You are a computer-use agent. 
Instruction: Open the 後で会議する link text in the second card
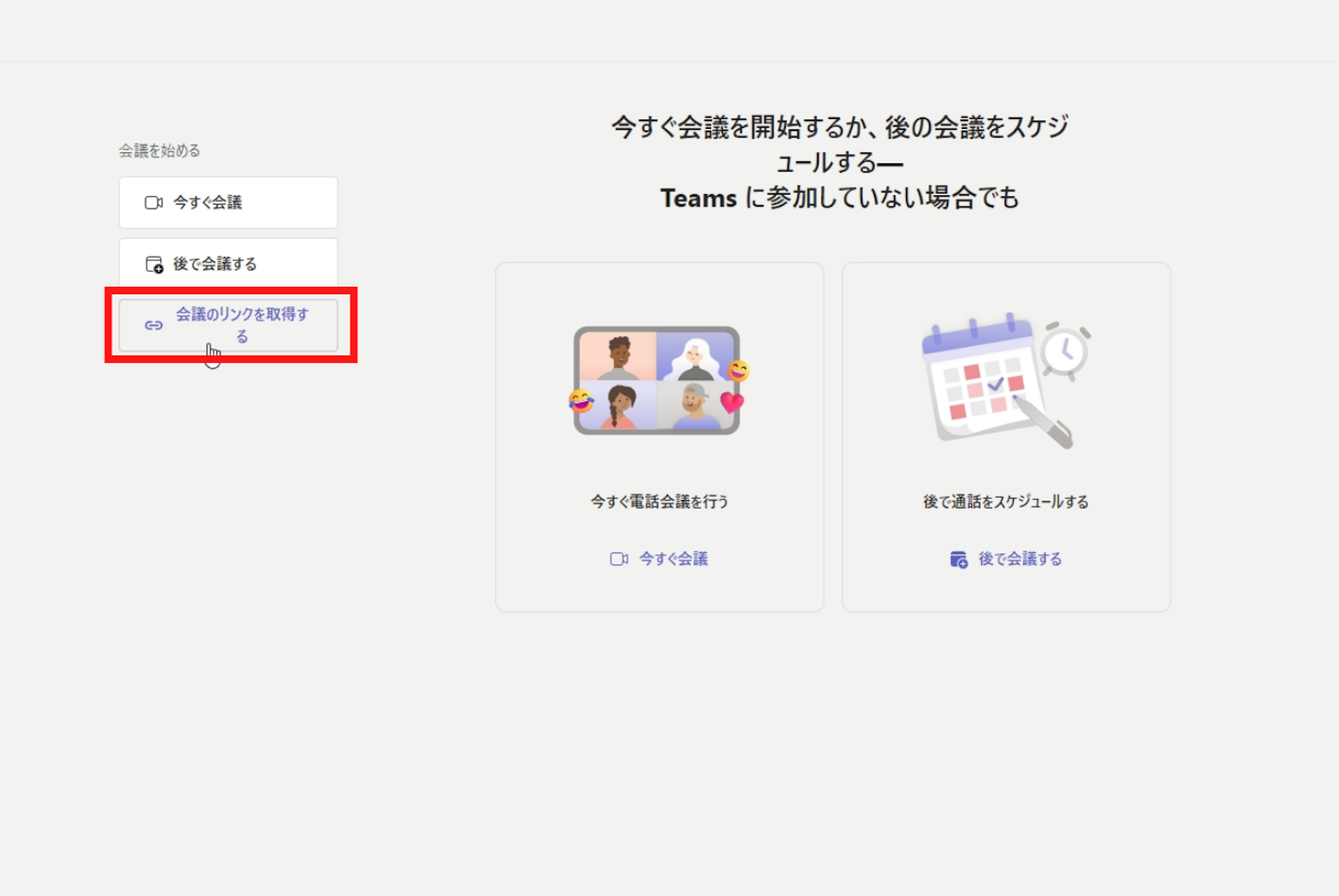[1019, 559]
